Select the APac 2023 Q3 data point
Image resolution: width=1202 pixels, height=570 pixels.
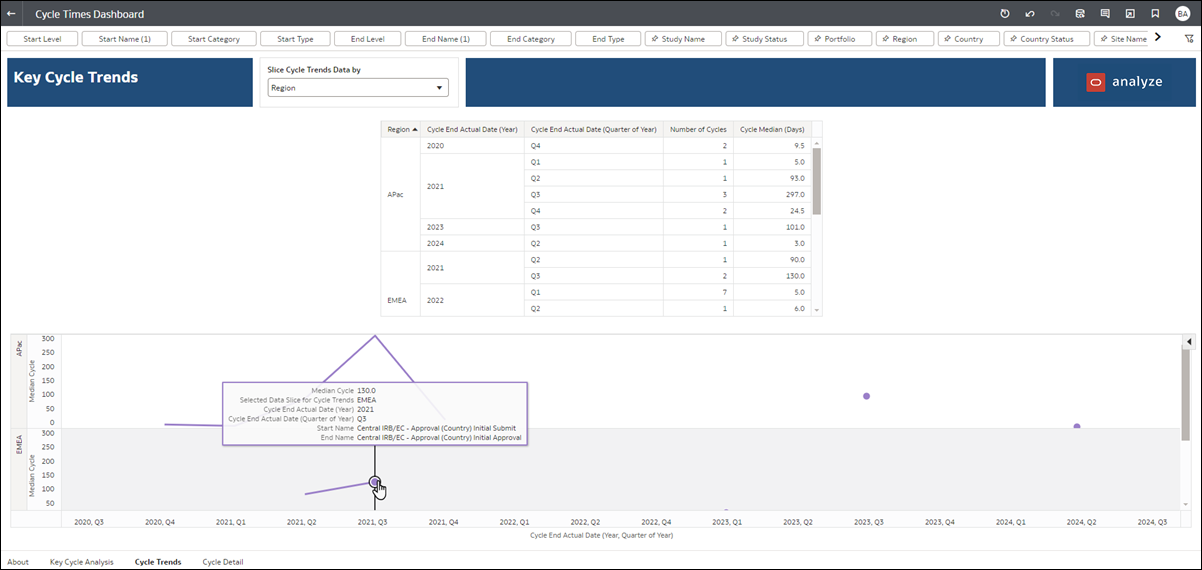pyautogui.click(x=866, y=396)
